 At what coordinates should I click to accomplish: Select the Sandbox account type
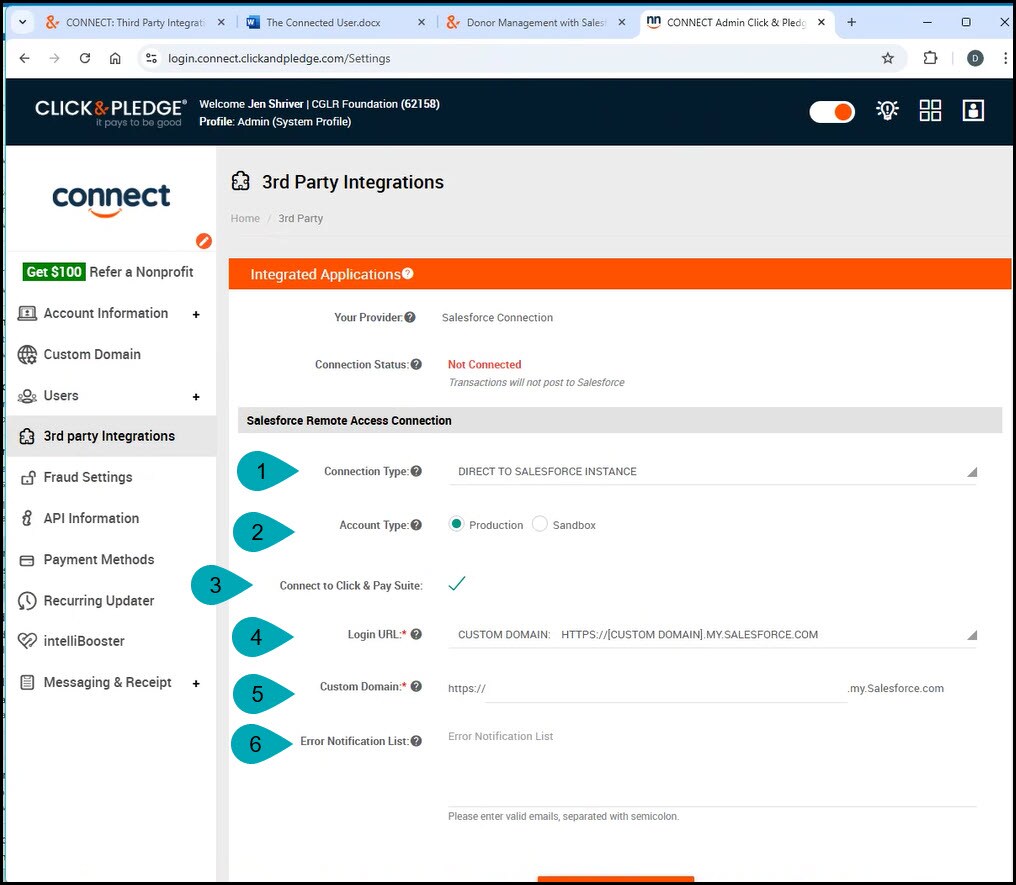[540, 524]
